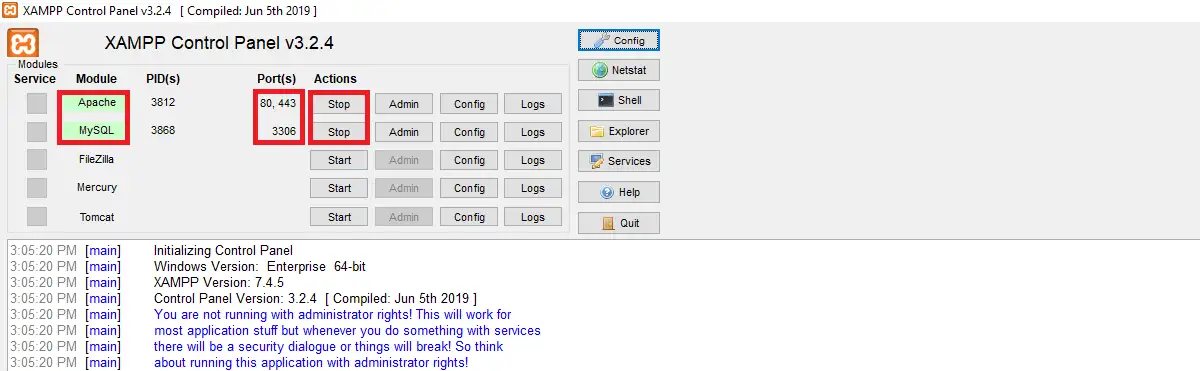Image resolution: width=1200 pixels, height=371 pixels.
Task: Click the XAMPP orange logo icon
Action: click(22, 44)
